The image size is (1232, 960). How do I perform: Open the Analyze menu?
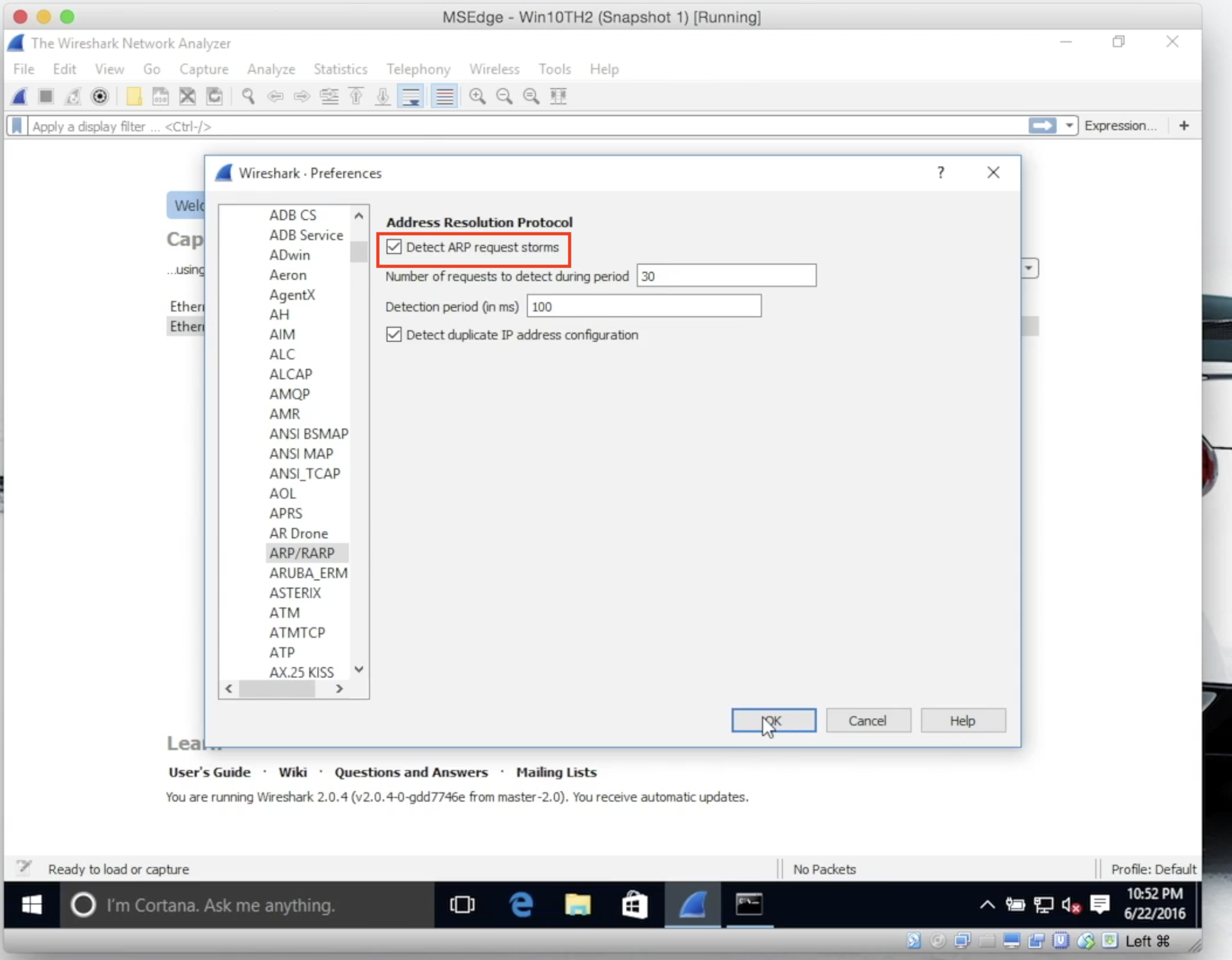tap(271, 69)
